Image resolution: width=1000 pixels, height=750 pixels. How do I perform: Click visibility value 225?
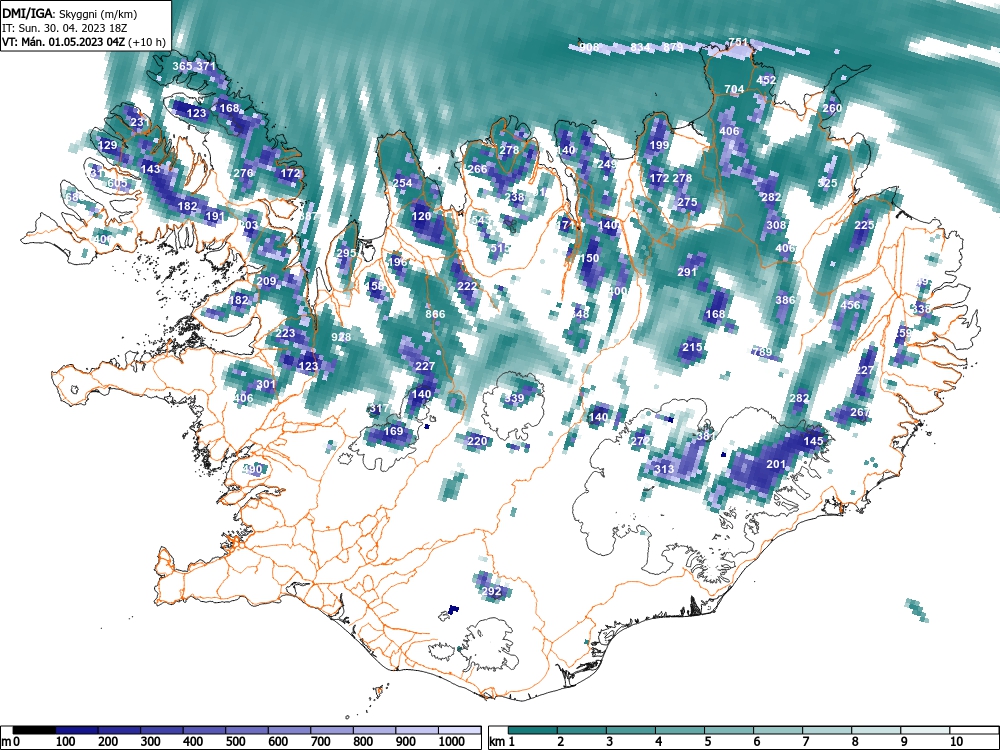click(x=864, y=225)
